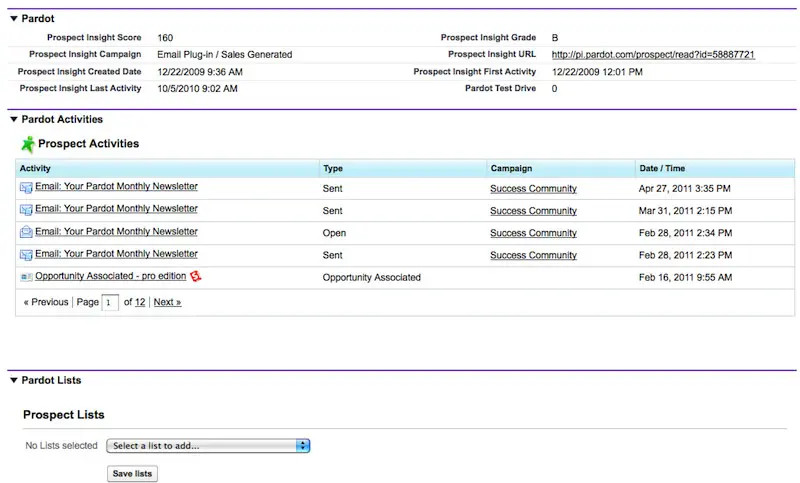Click the email icon in the Mar 31, 2011 row
This screenshot has height=483, width=800.
(x=26, y=210)
